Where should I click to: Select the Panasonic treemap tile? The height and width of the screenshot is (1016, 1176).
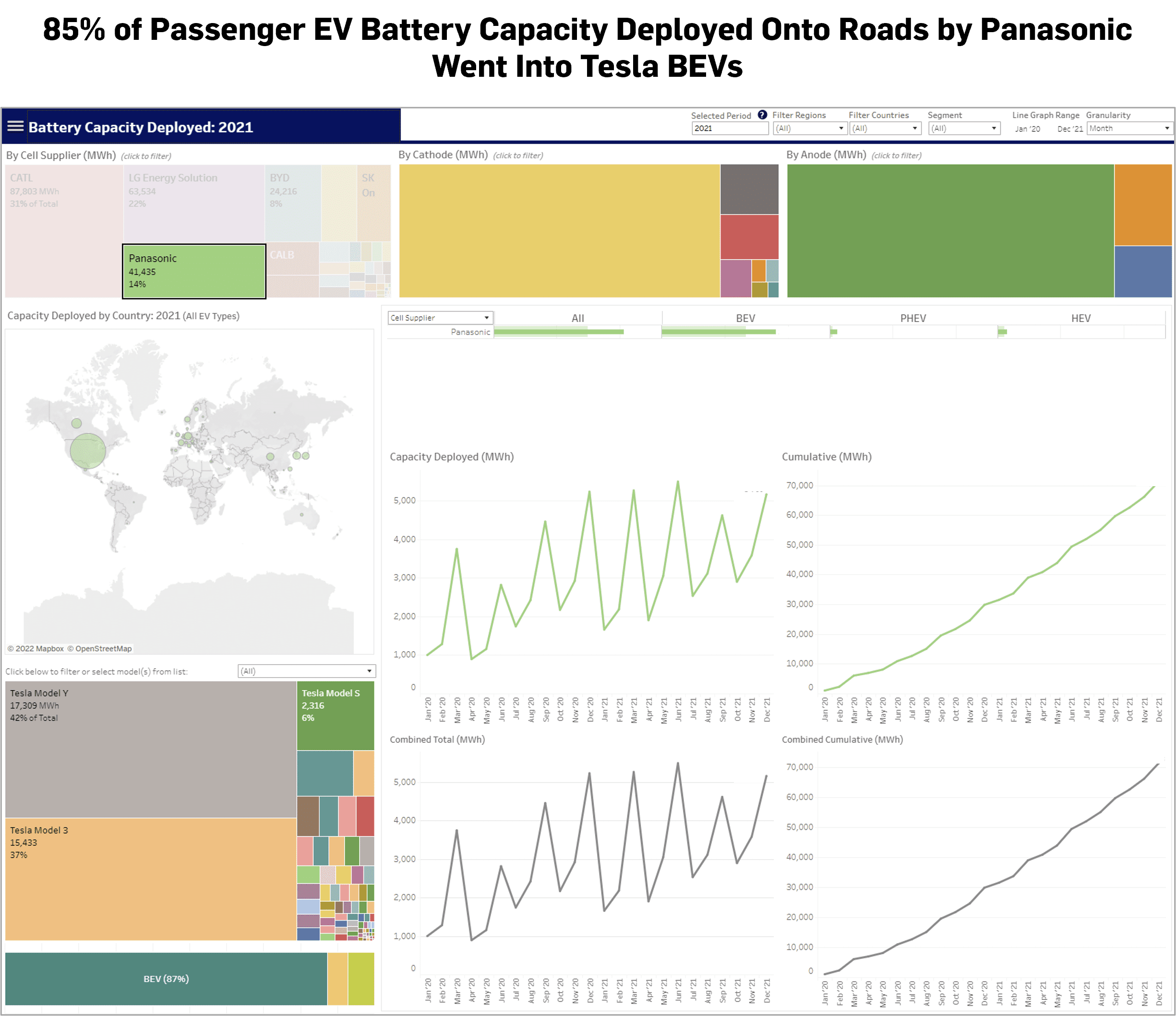[194, 271]
